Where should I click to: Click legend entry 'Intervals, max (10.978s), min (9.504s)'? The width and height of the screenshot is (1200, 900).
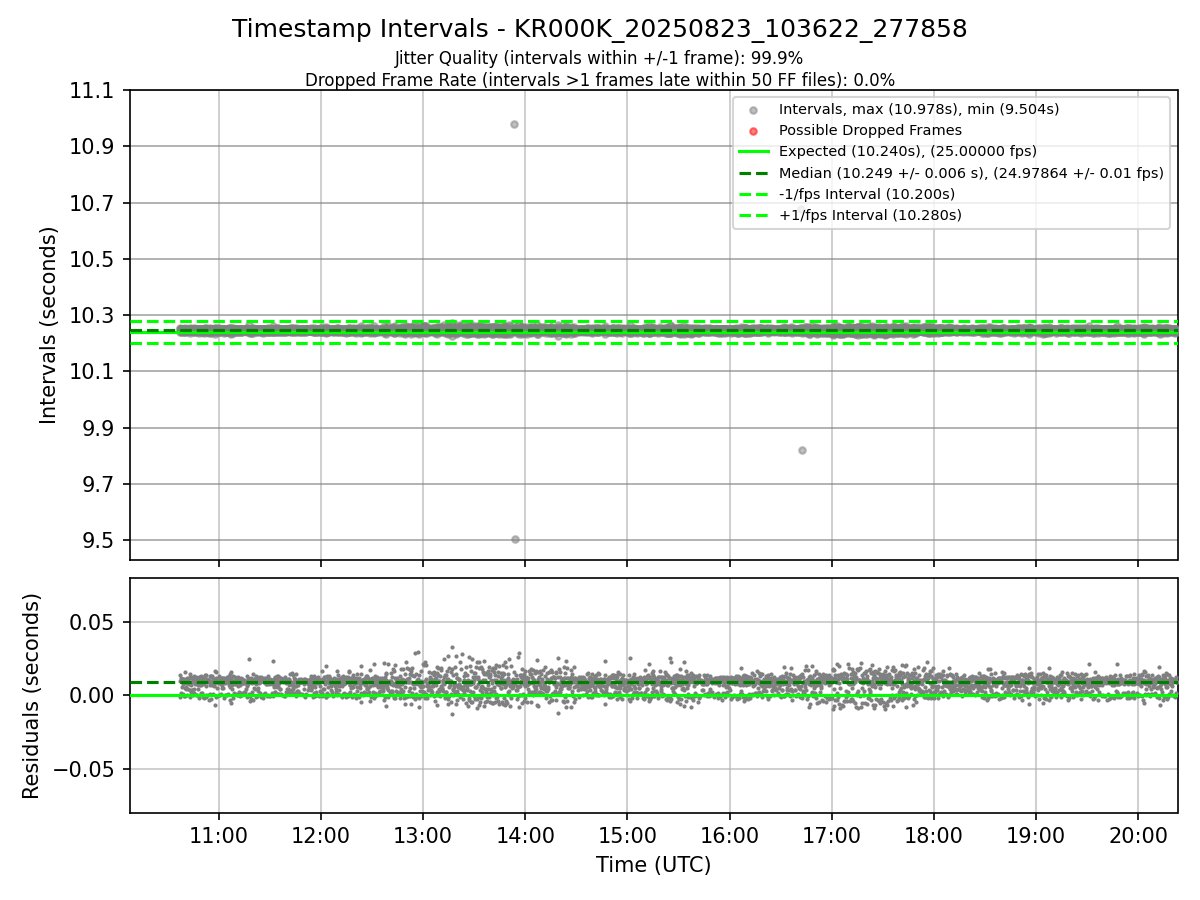[x=919, y=109]
